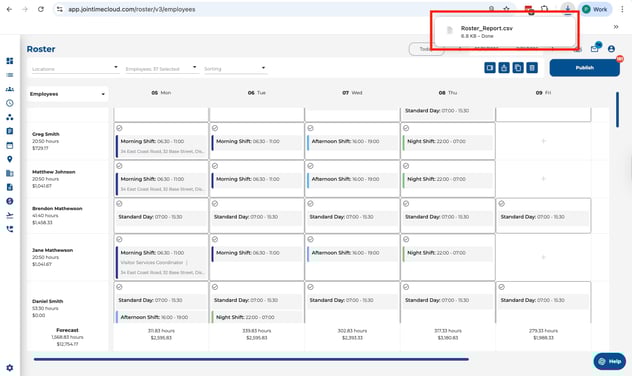The image size is (632, 376).
Task: Add a Friday shift for Matthew Johnson
Action: (x=543, y=179)
